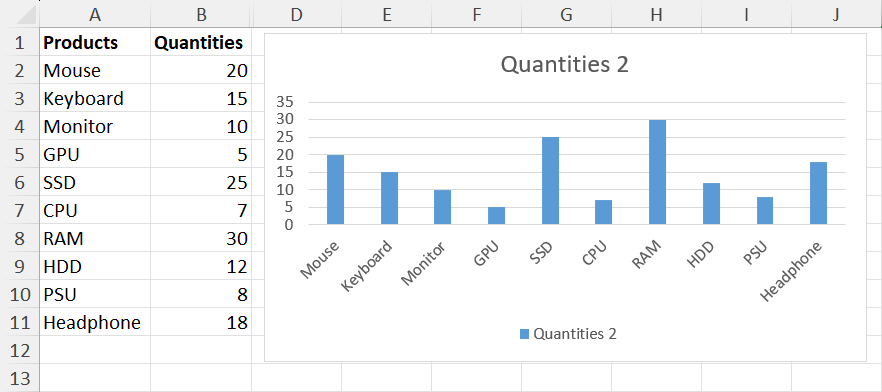Click the HDD cell in column A
The width and height of the screenshot is (882, 392).
click(x=95, y=267)
